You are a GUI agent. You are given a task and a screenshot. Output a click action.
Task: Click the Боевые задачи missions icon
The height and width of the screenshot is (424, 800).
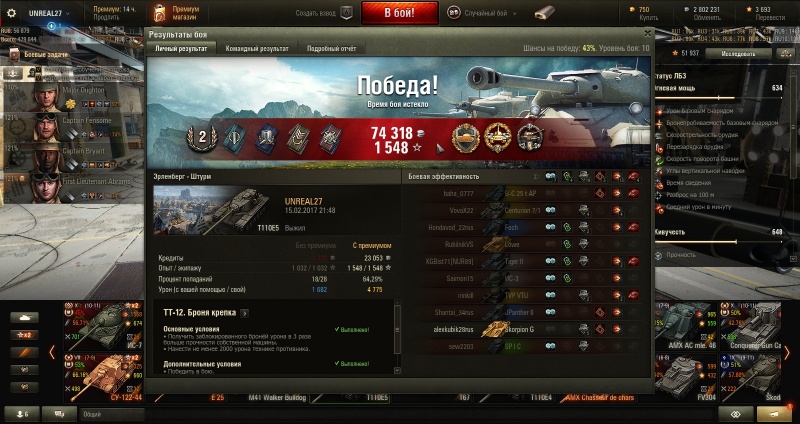tap(14, 54)
